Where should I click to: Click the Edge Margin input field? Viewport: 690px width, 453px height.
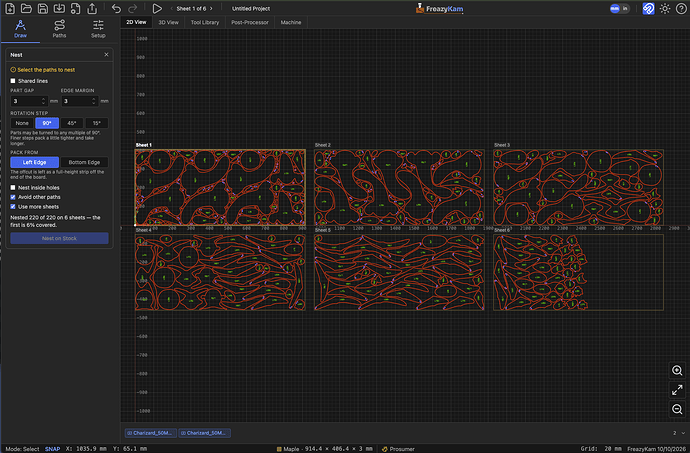coord(80,101)
